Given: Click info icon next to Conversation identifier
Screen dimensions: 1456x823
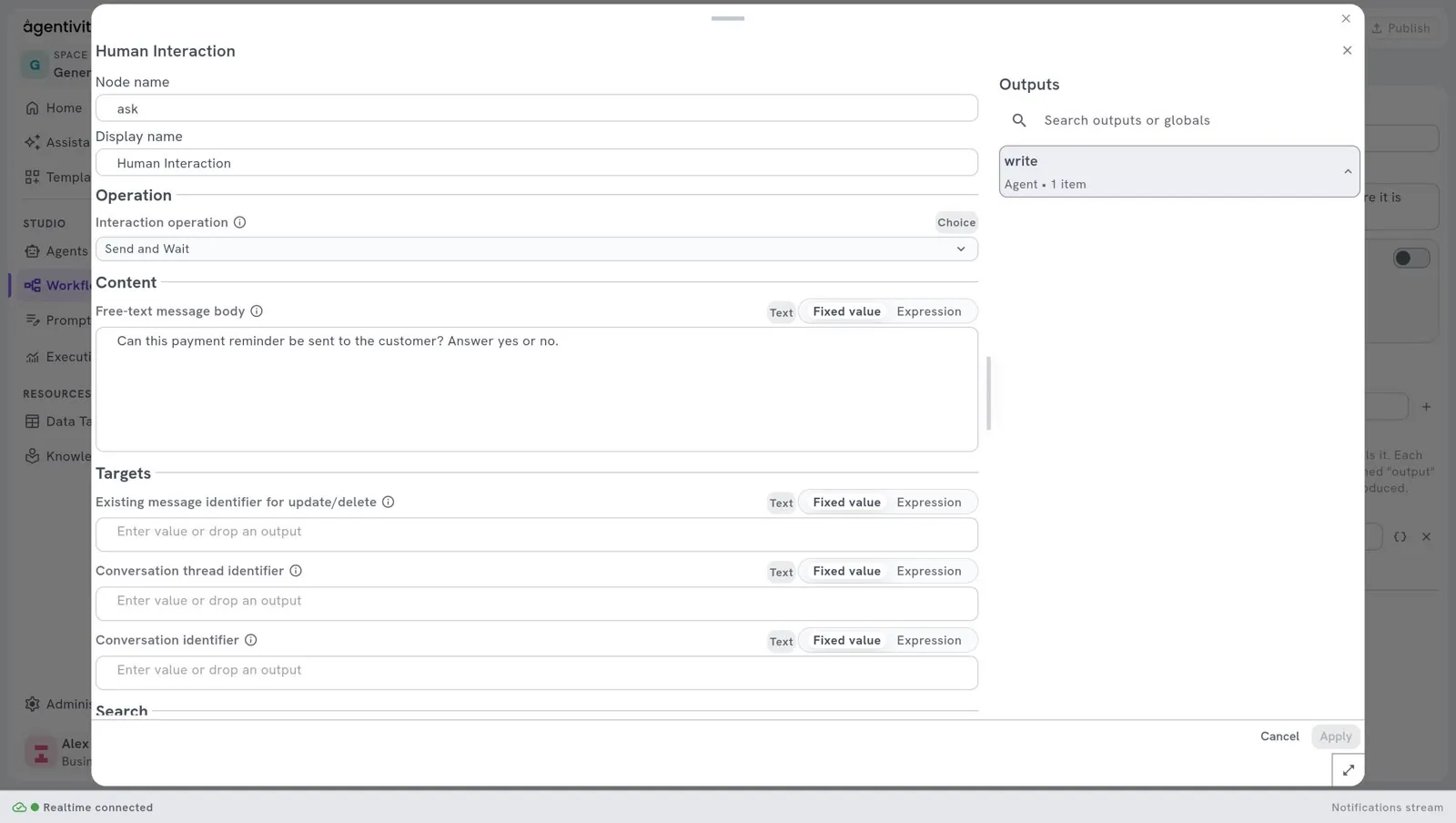Looking at the screenshot, I should coord(251,640).
